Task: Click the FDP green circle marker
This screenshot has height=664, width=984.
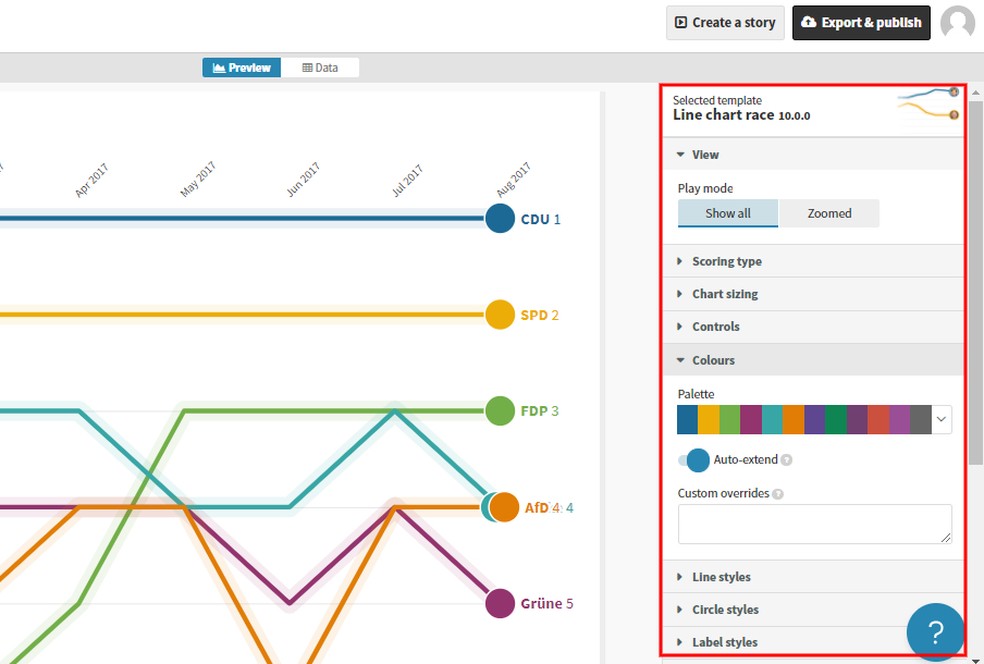Action: 500,411
